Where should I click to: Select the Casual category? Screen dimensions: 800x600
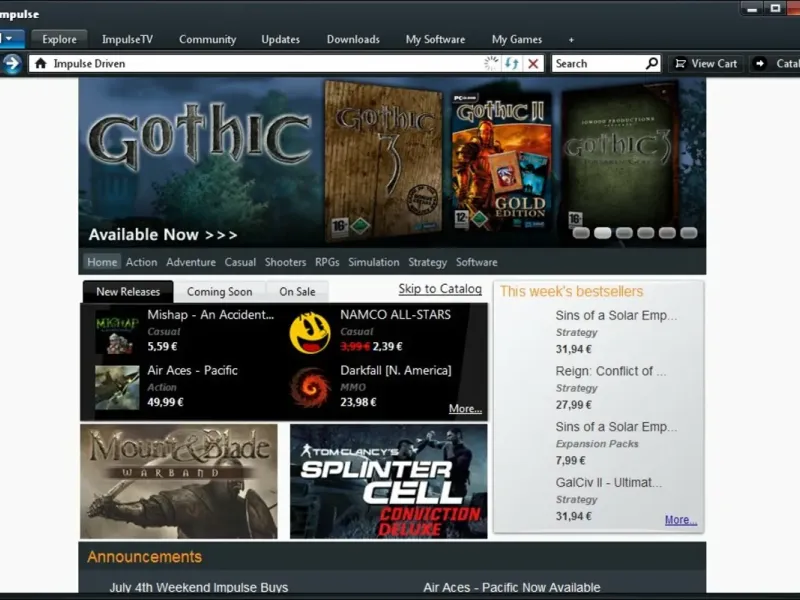pyautogui.click(x=240, y=262)
